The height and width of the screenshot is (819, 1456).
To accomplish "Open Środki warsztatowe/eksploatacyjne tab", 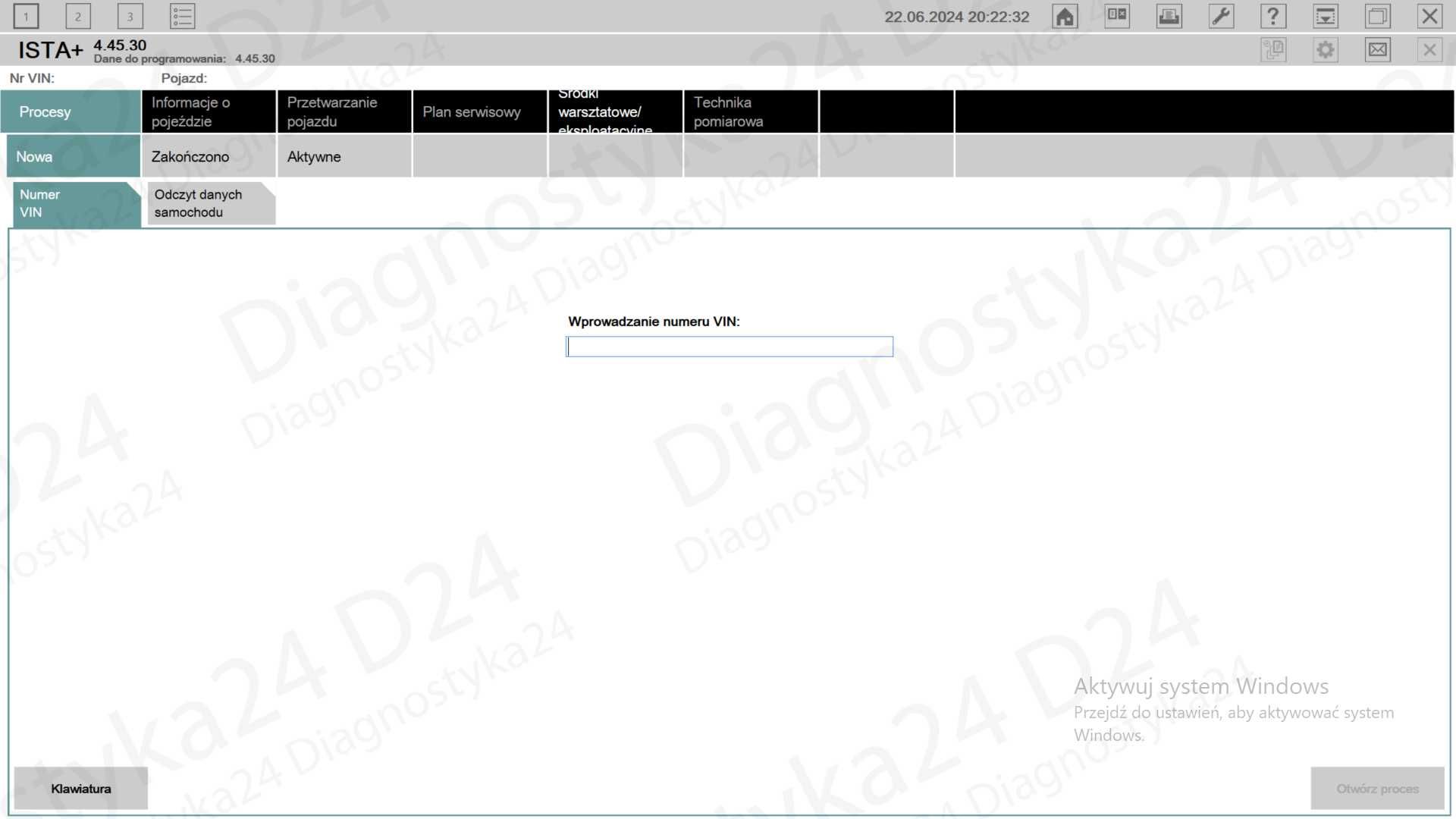I will pyautogui.click(x=615, y=111).
